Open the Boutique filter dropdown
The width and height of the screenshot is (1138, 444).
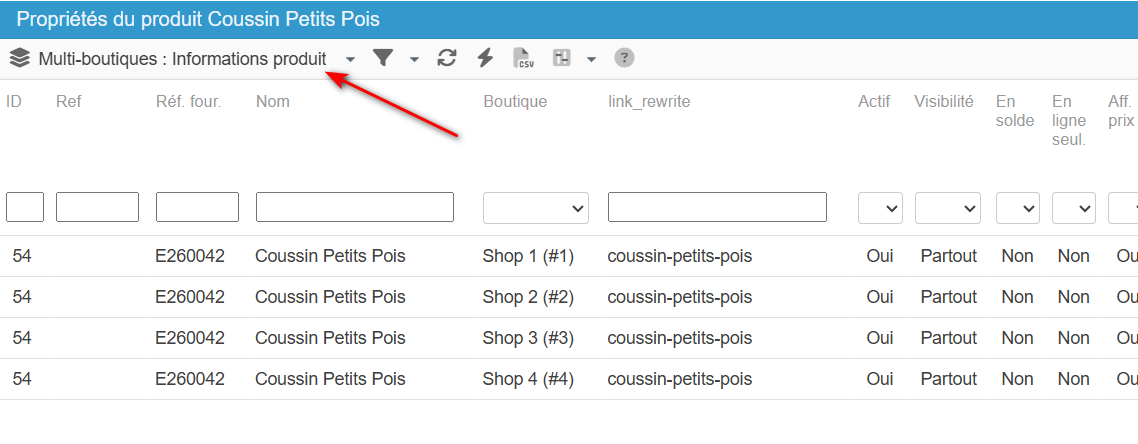[536, 207]
